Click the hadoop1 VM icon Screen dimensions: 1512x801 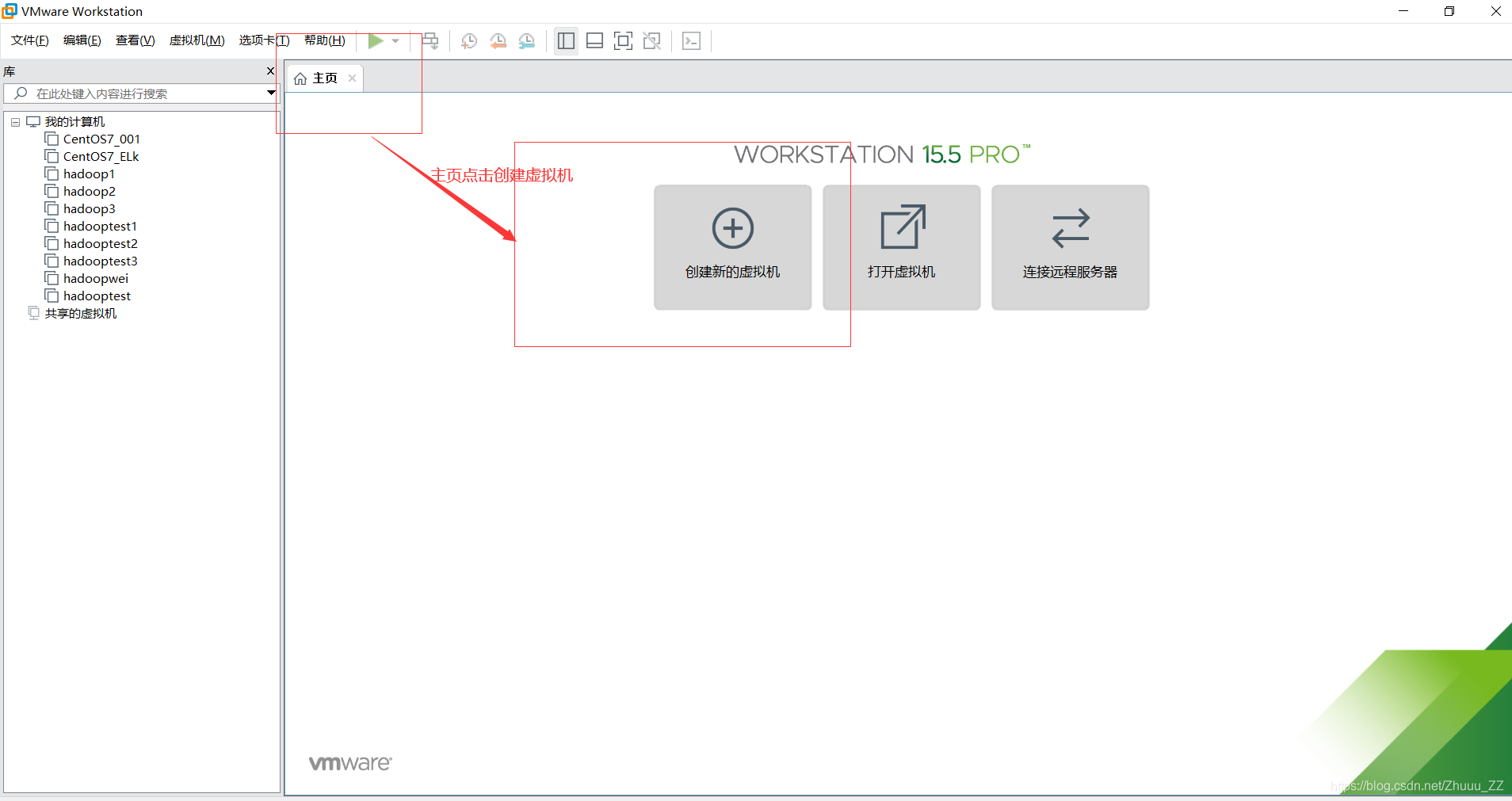click(x=52, y=174)
